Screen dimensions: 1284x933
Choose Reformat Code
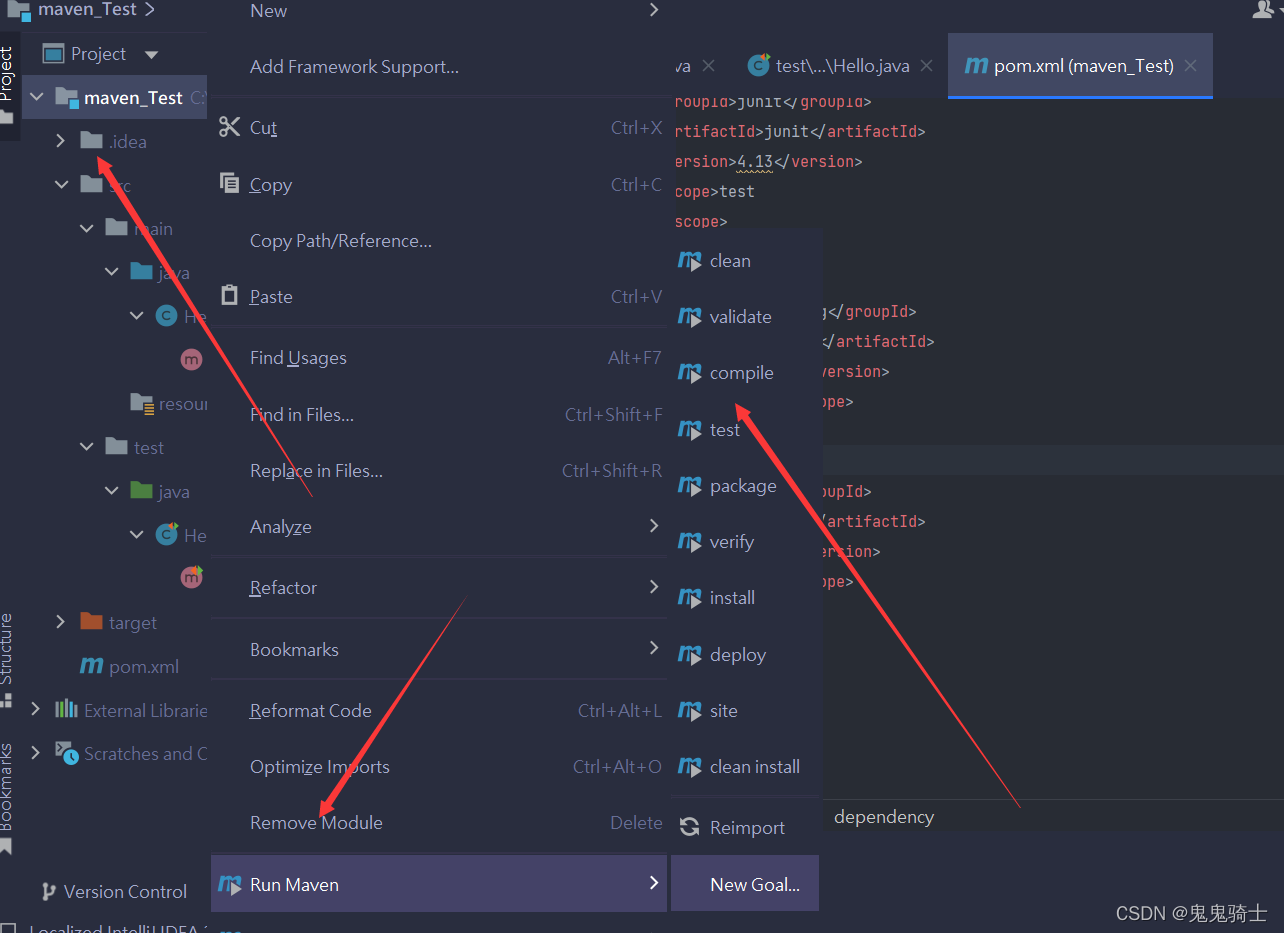click(439, 711)
